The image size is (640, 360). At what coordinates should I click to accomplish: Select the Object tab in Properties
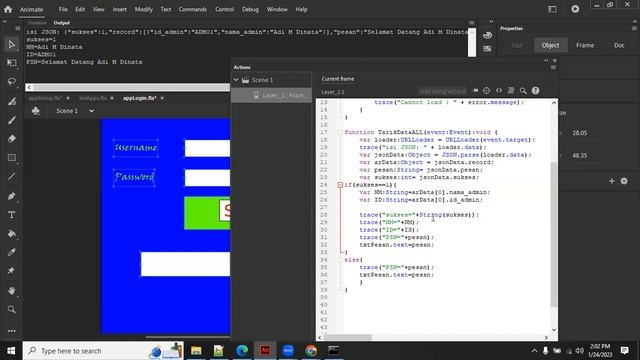click(550, 45)
